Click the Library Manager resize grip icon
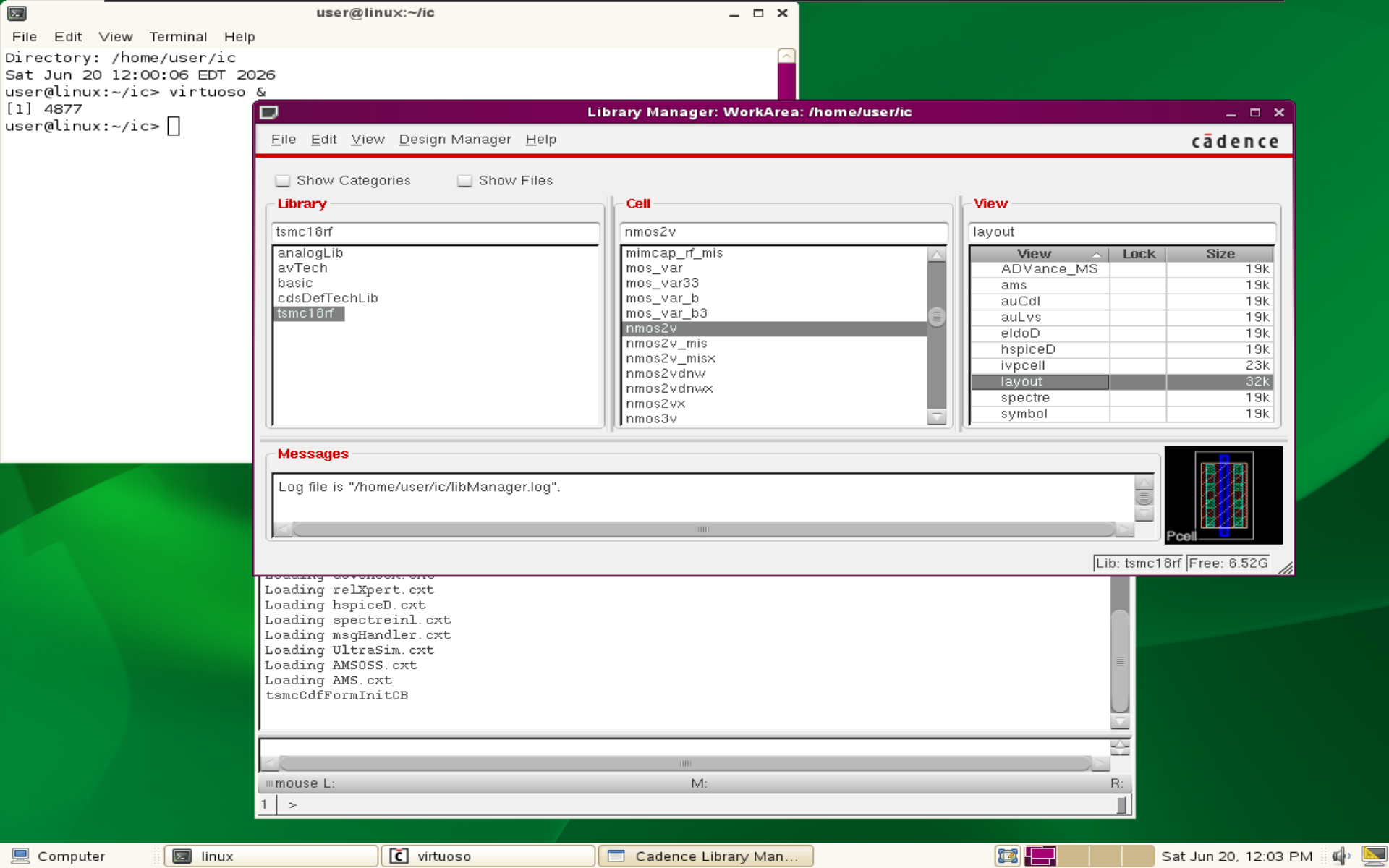 click(1286, 568)
